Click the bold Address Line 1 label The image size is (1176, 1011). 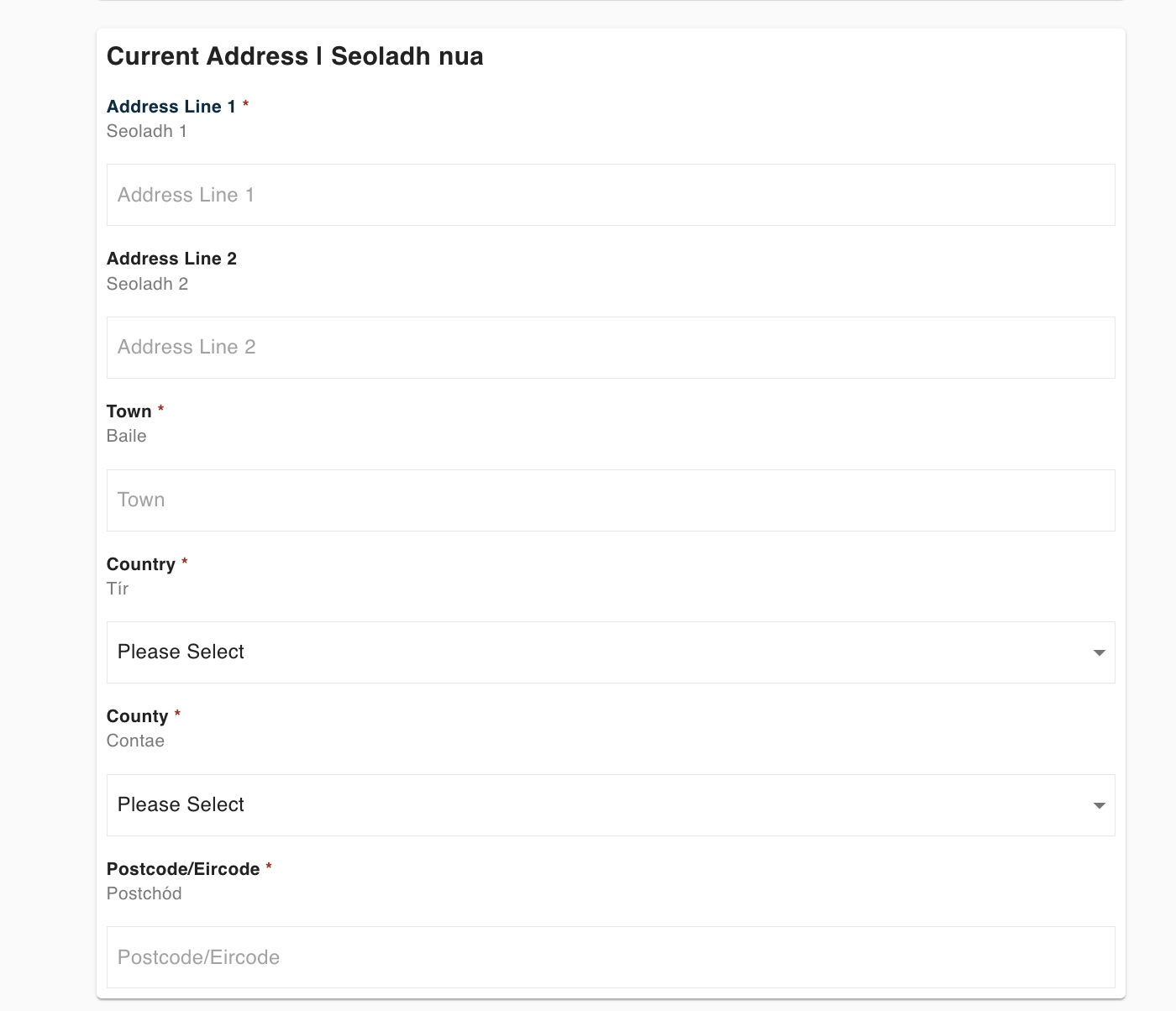[x=171, y=107]
